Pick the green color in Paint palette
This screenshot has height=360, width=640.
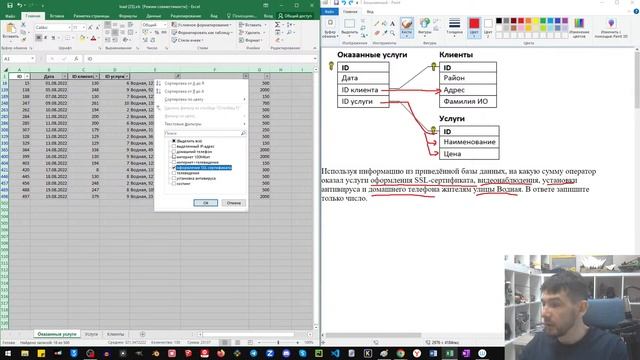543,20
